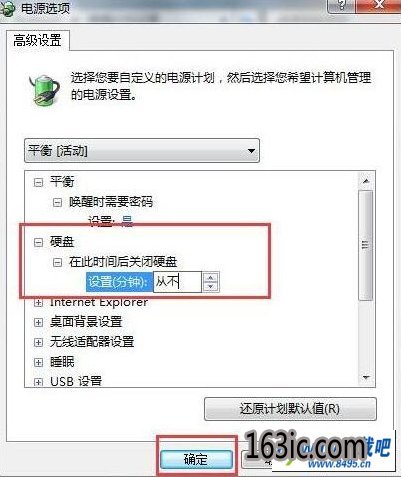Viewport: 401px width, 477px height.
Task: Click the scrollbar up arrow in list
Action: click(x=366, y=181)
